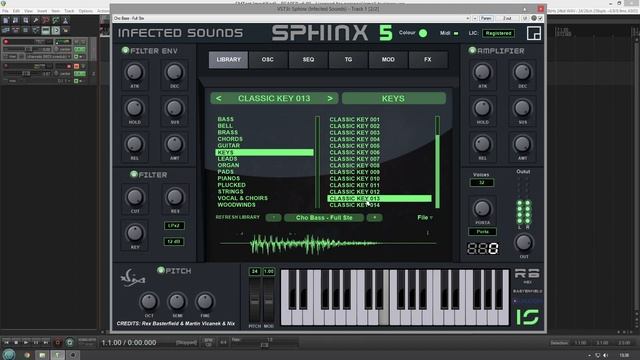
Task: Click REFRESH LIBRARY
Action: pos(238,217)
